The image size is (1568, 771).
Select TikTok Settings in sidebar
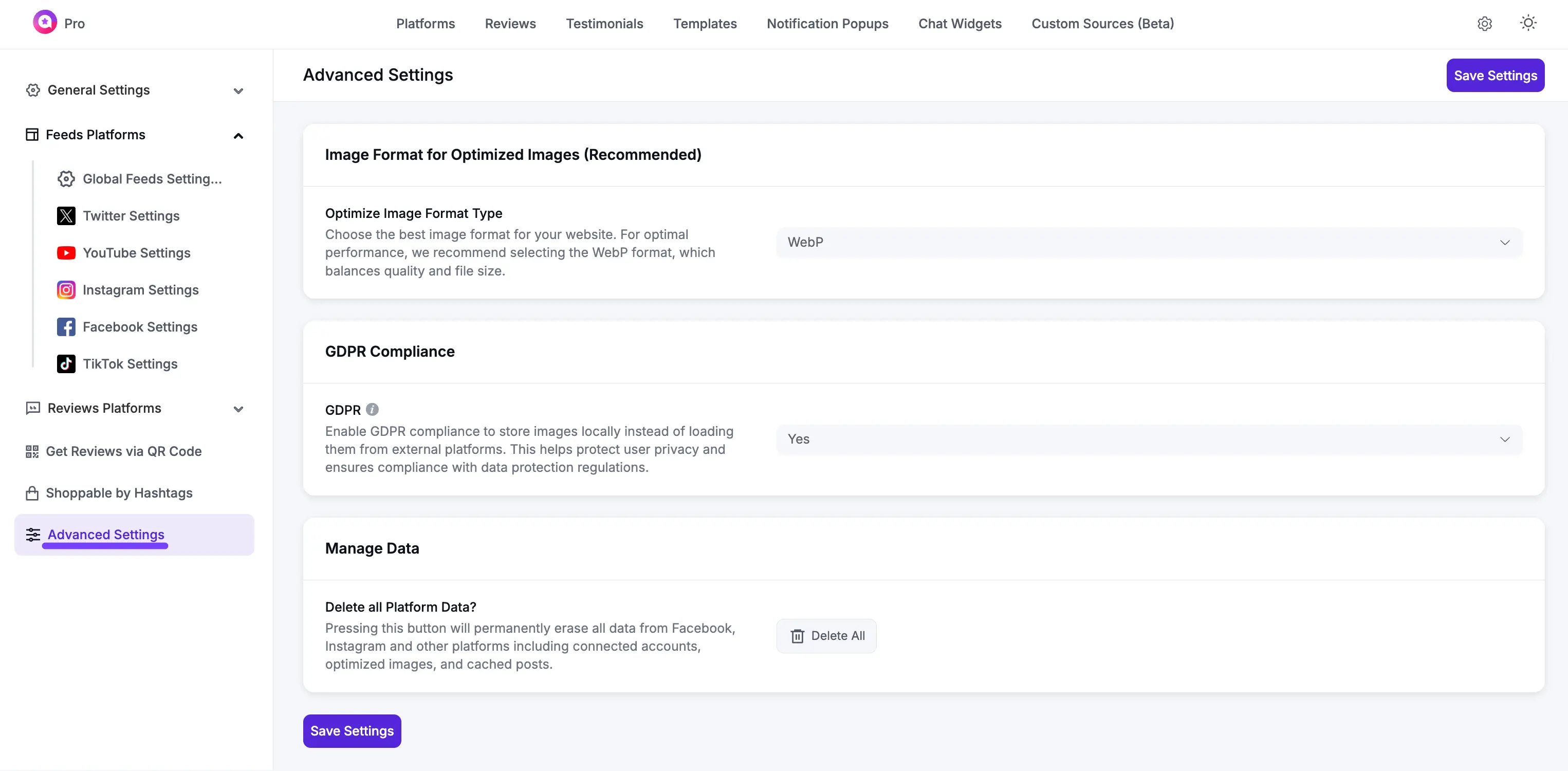click(130, 363)
